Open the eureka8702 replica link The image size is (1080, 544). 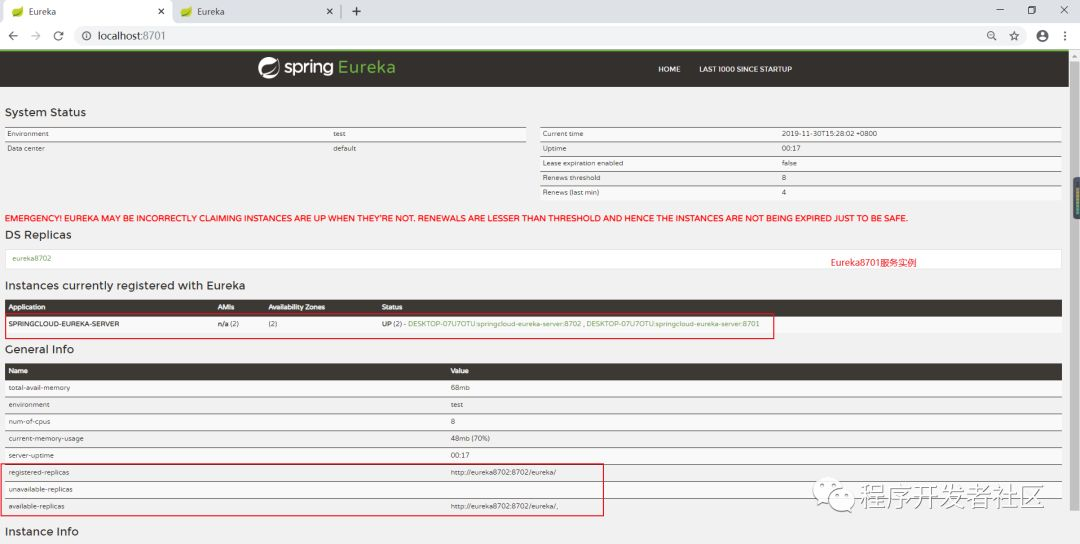[x=32, y=258]
